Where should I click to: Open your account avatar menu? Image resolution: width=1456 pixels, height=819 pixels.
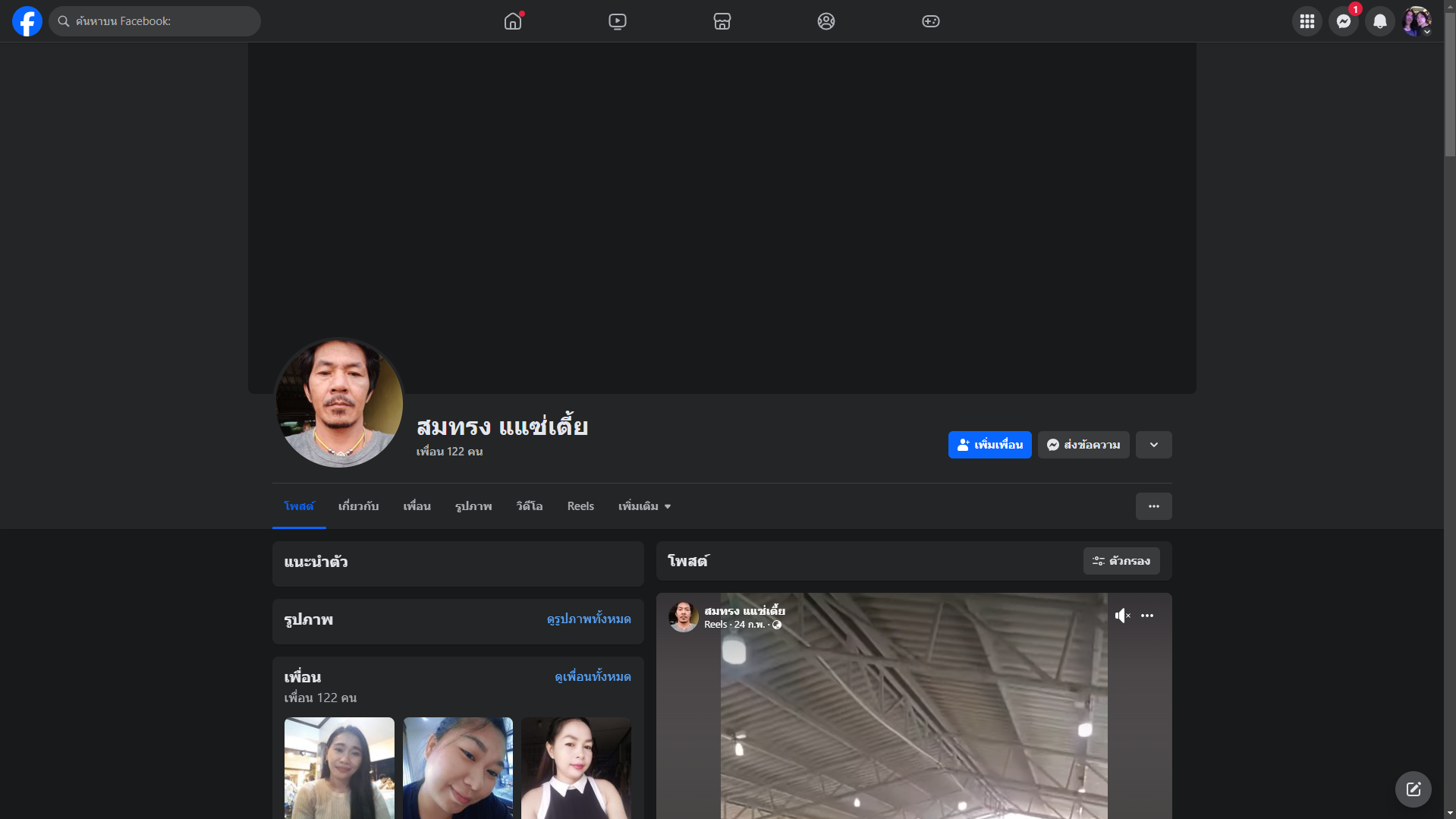[x=1417, y=21]
